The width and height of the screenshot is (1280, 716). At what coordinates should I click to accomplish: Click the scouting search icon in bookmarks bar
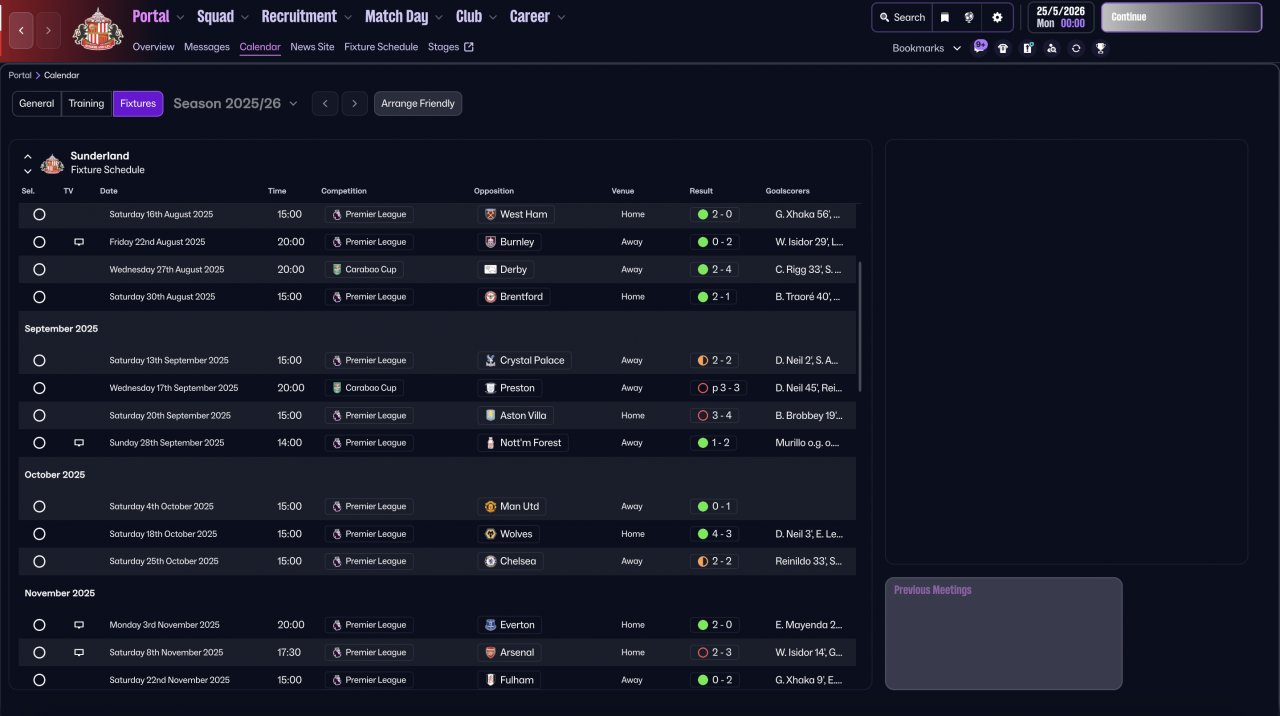coord(1051,48)
